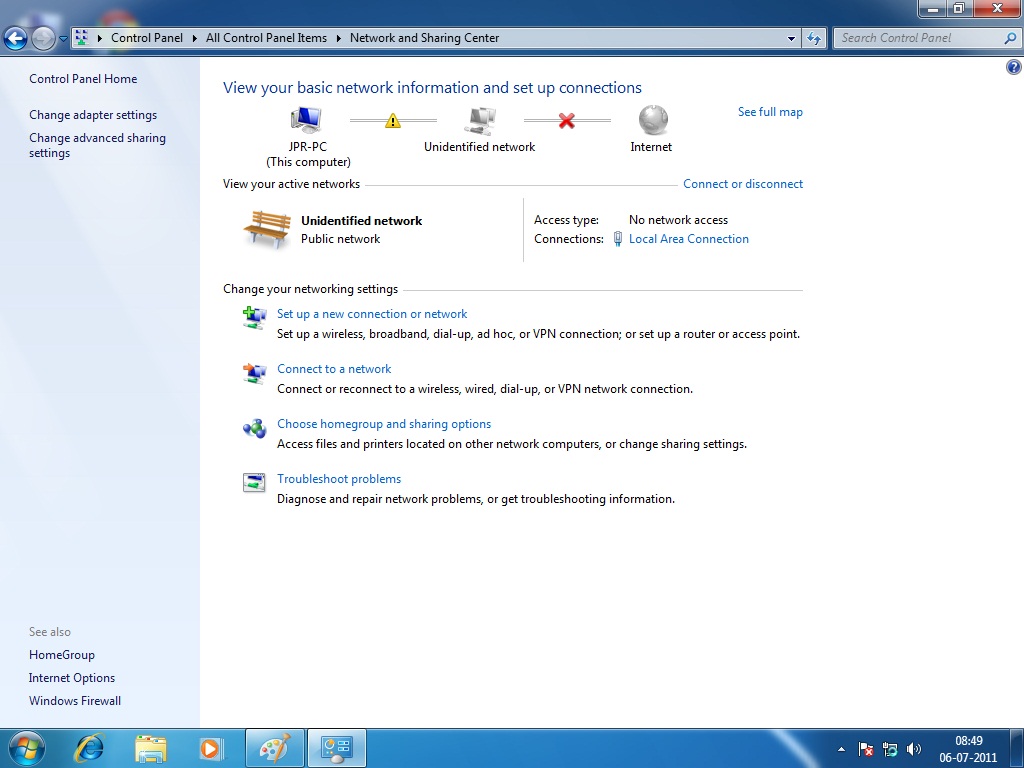Launch Windows Media Player from taskbar
This screenshot has width=1024, height=768.
click(x=210, y=748)
